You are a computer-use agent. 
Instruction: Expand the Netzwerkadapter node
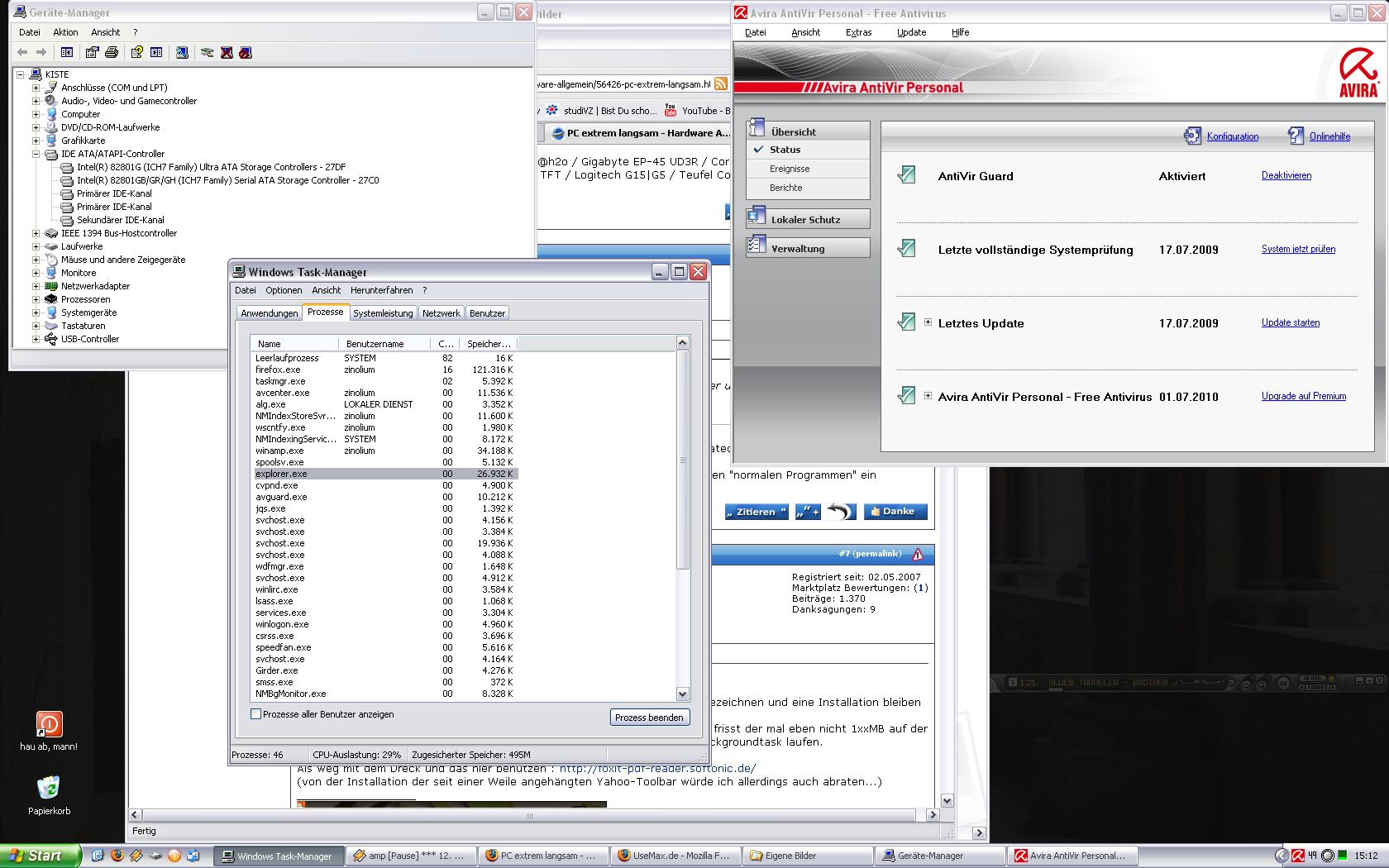[36, 286]
